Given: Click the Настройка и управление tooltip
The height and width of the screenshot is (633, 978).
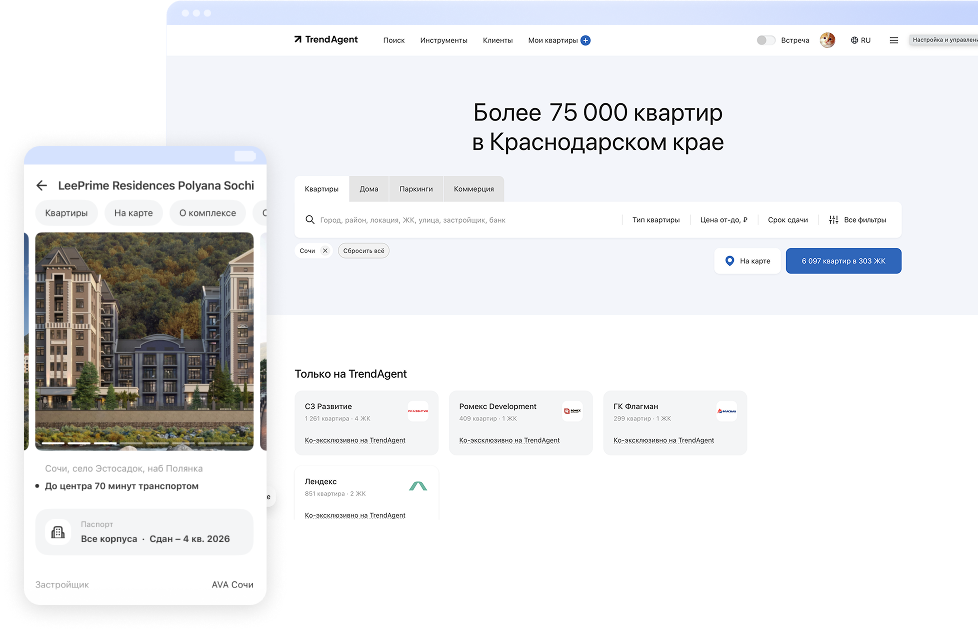Looking at the screenshot, I should (943, 40).
